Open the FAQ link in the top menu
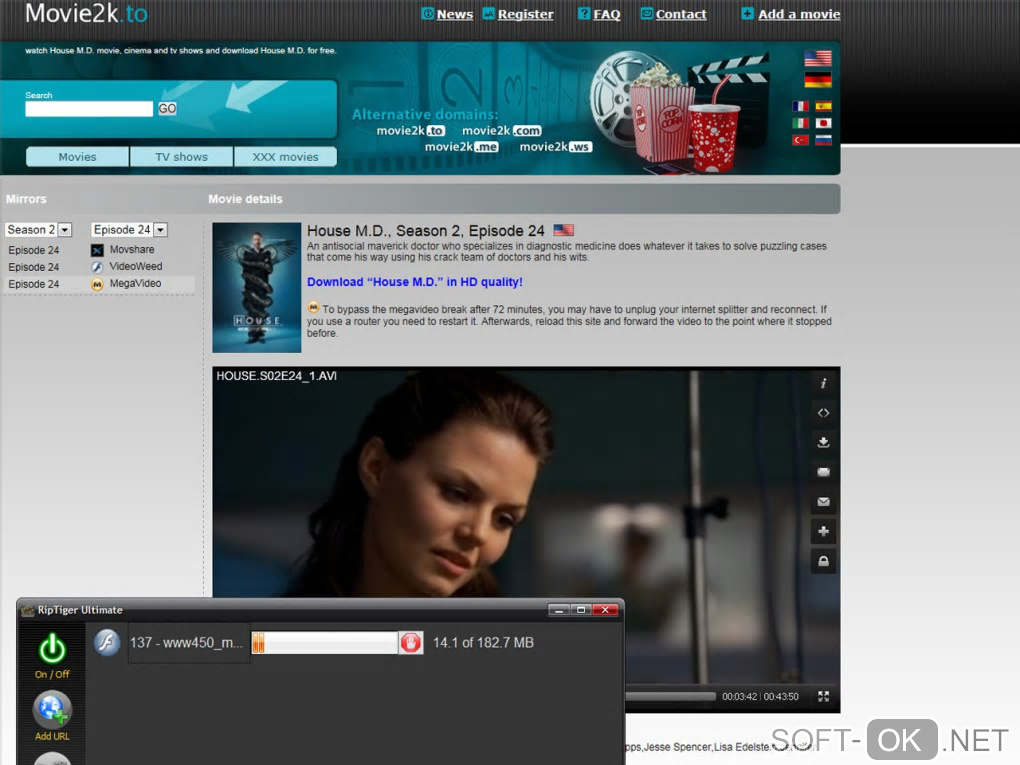The height and width of the screenshot is (765, 1020). click(x=606, y=14)
